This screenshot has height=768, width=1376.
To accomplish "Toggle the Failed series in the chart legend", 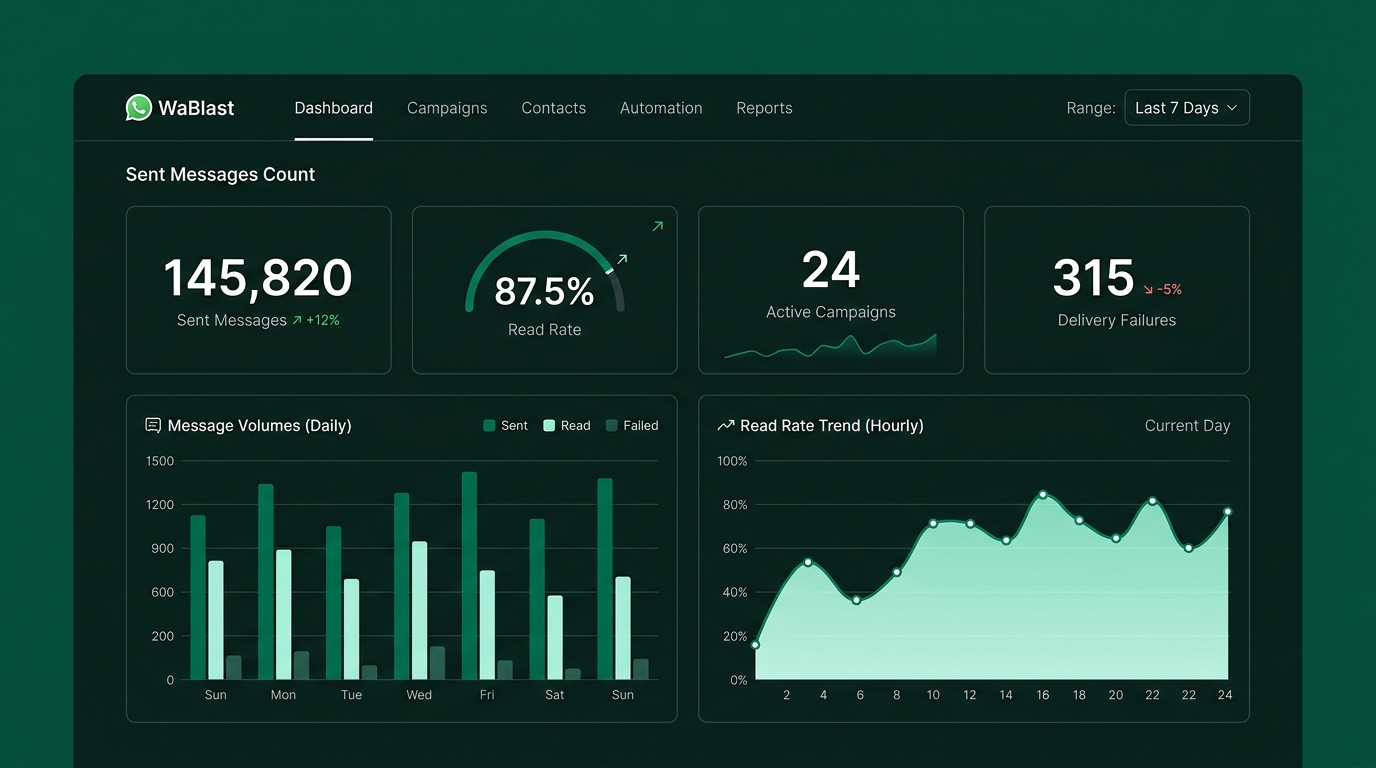I will pyautogui.click(x=631, y=425).
